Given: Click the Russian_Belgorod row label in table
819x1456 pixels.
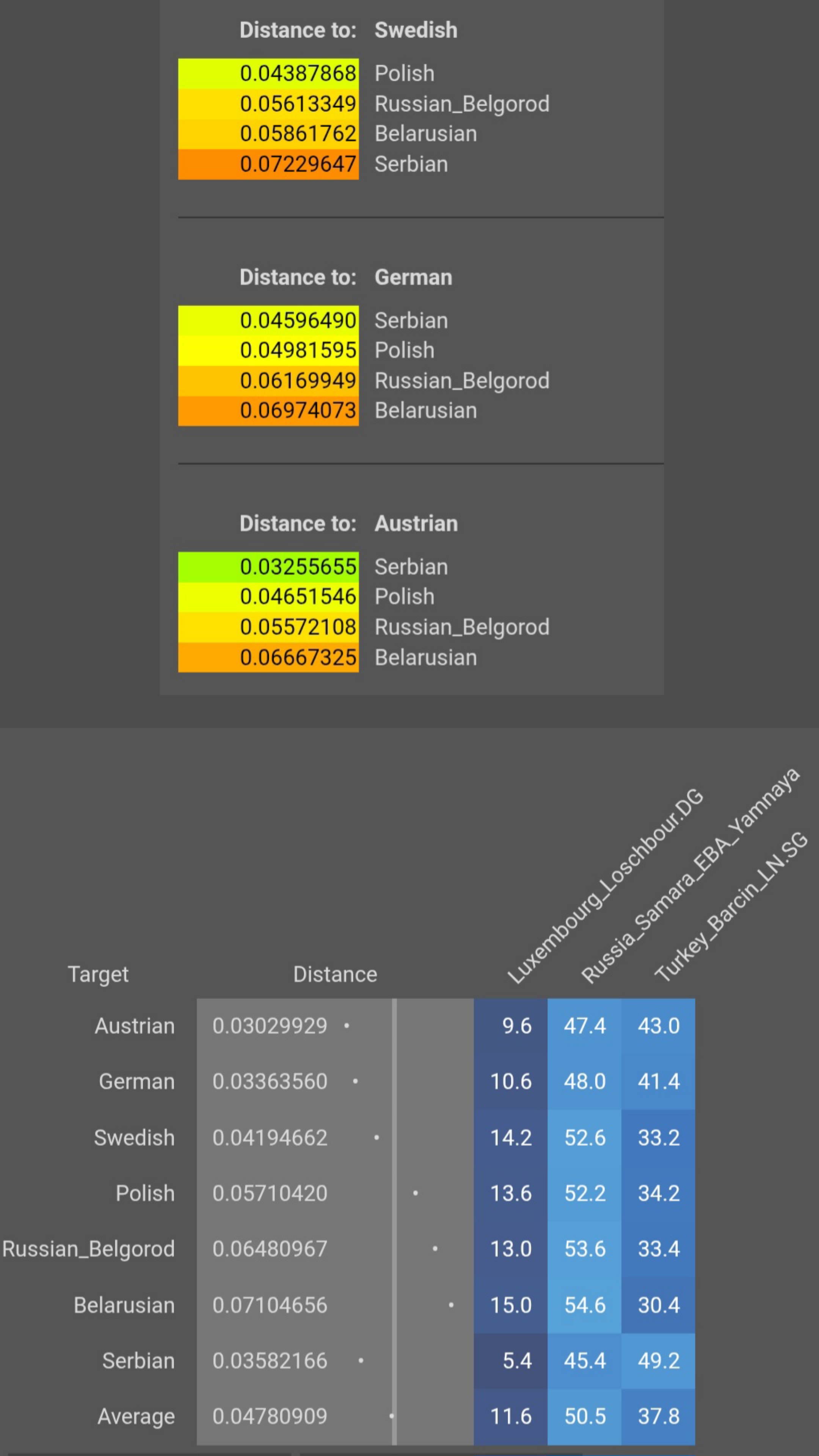Looking at the screenshot, I should tap(88, 1249).
